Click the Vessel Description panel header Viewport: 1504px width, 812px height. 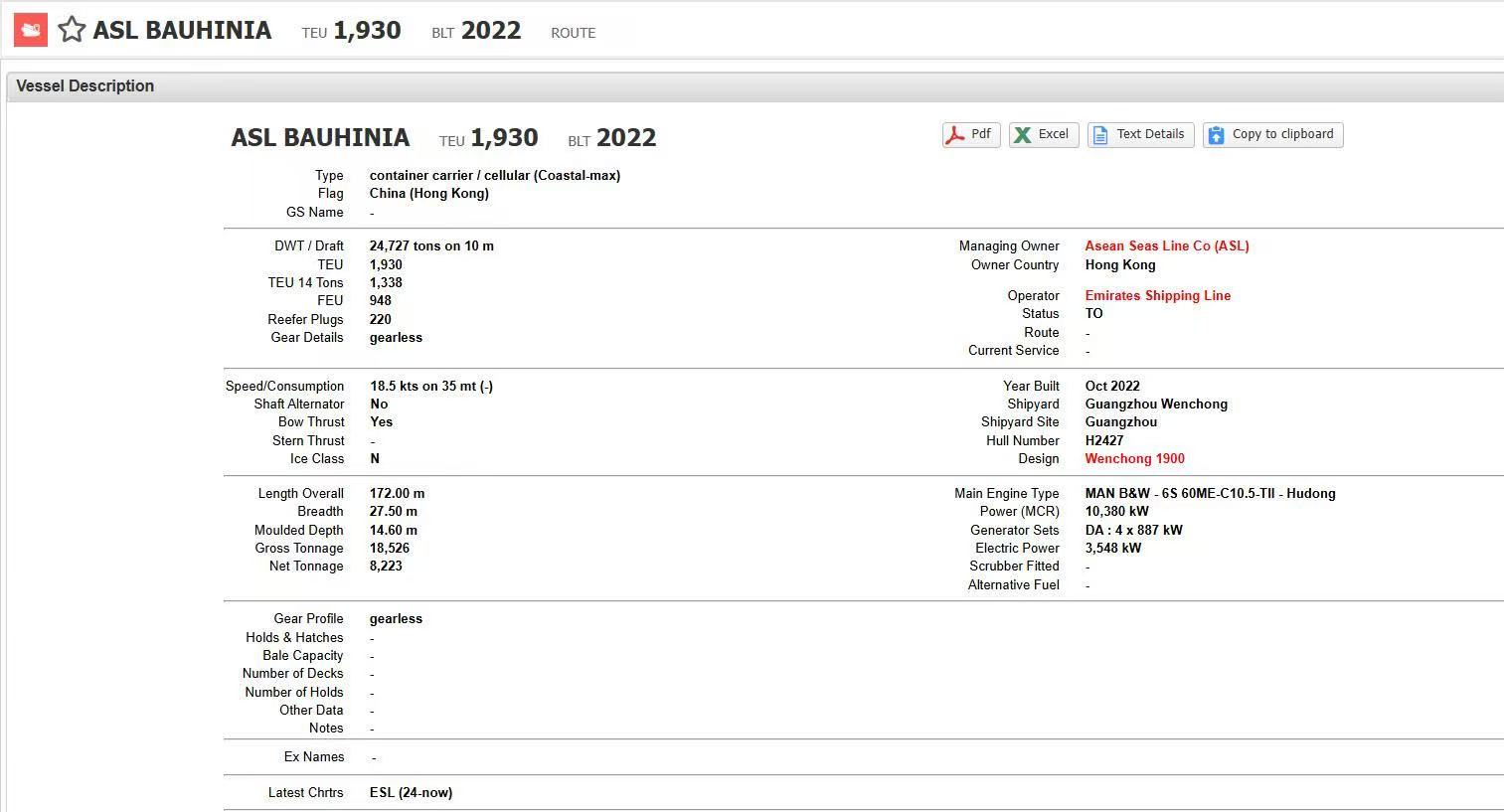(x=755, y=86)
